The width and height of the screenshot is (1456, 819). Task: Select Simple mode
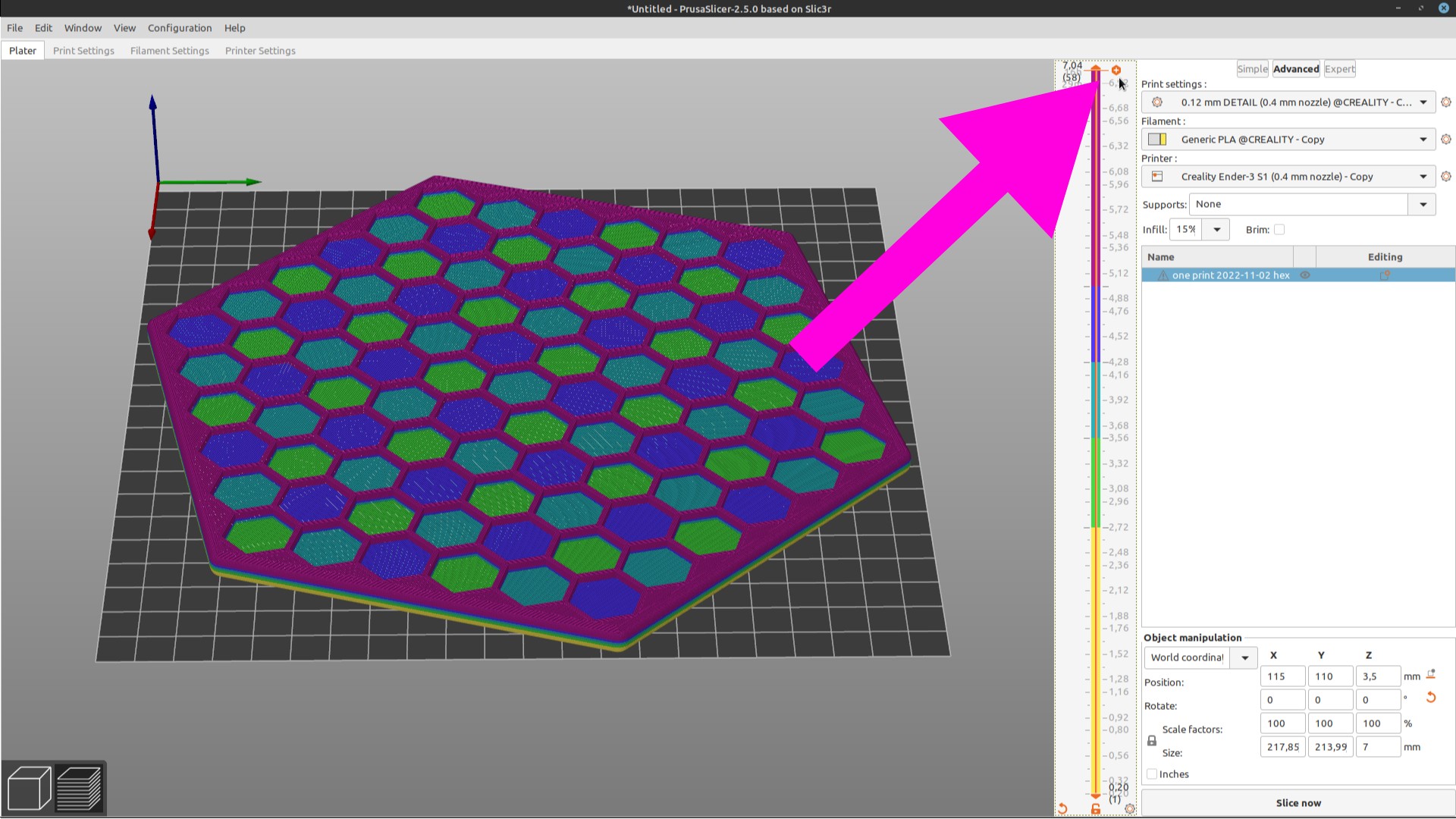tap(1253, 69)
